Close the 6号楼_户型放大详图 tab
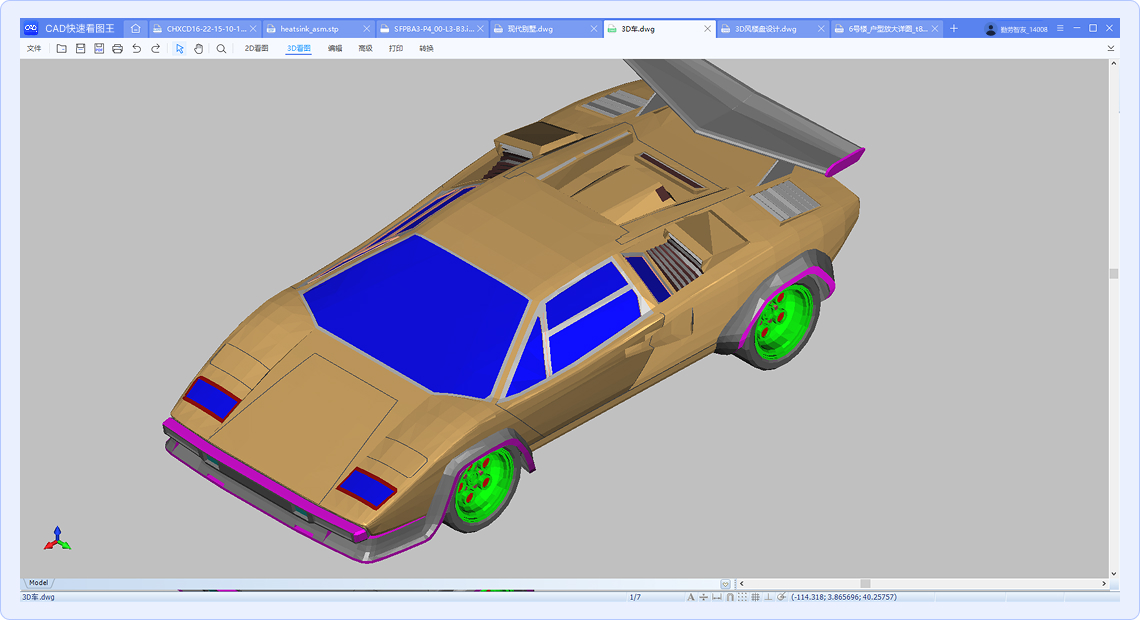The image size is (1140, 620). click(x=935, y=29)
